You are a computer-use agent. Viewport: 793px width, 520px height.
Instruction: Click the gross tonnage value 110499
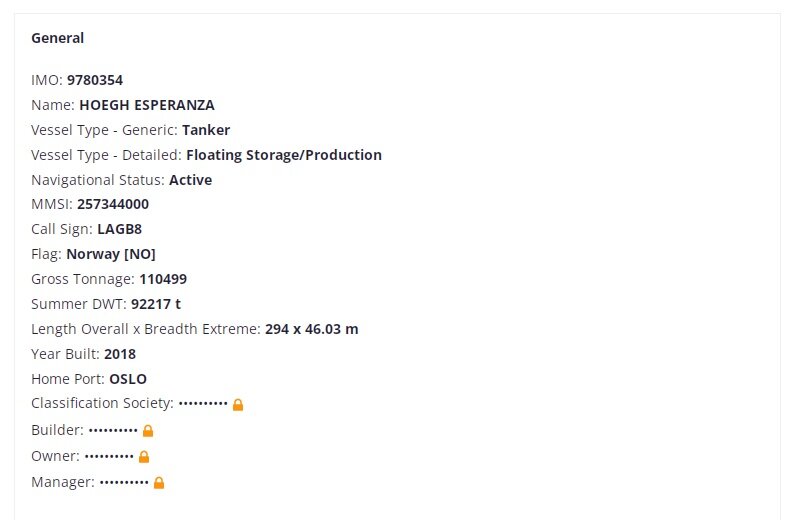click(163, 279)
